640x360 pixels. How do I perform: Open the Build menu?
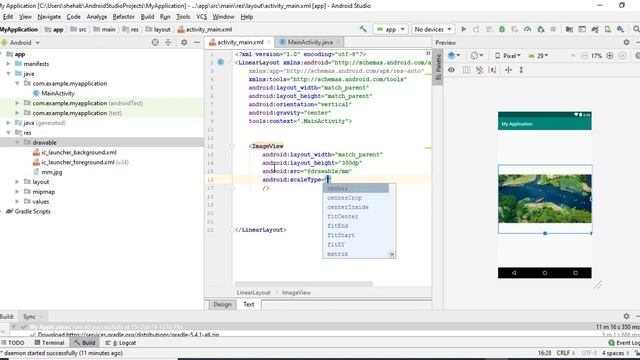tap(147, 17)
